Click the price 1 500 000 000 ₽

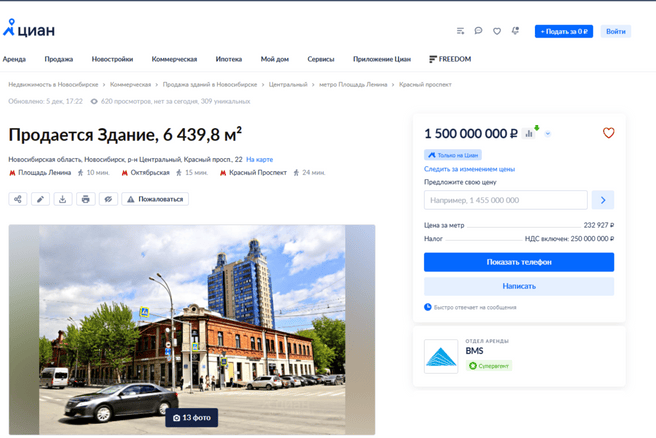471,133
